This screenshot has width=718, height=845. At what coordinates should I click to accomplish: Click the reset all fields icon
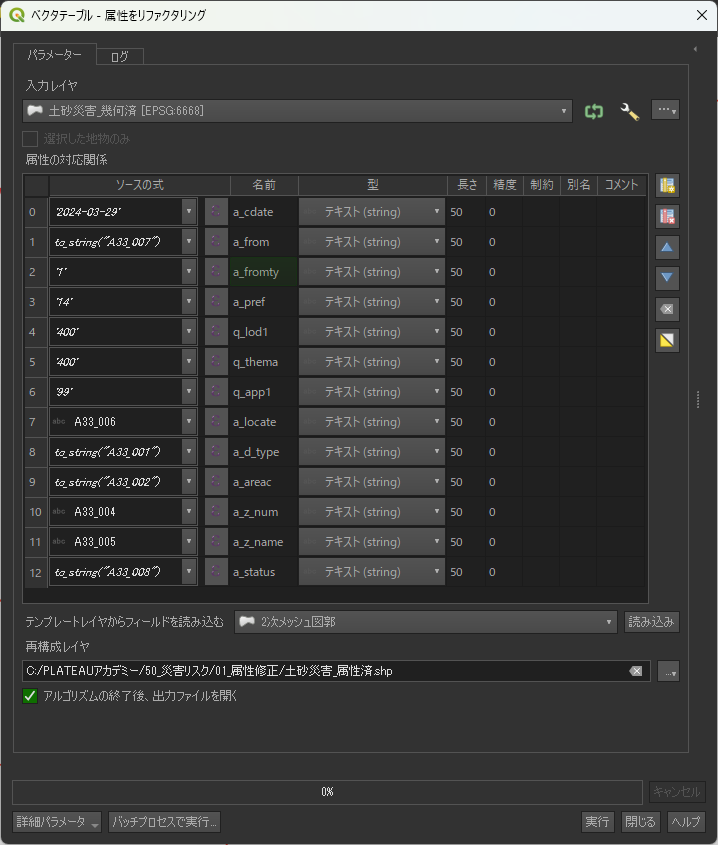667,309
